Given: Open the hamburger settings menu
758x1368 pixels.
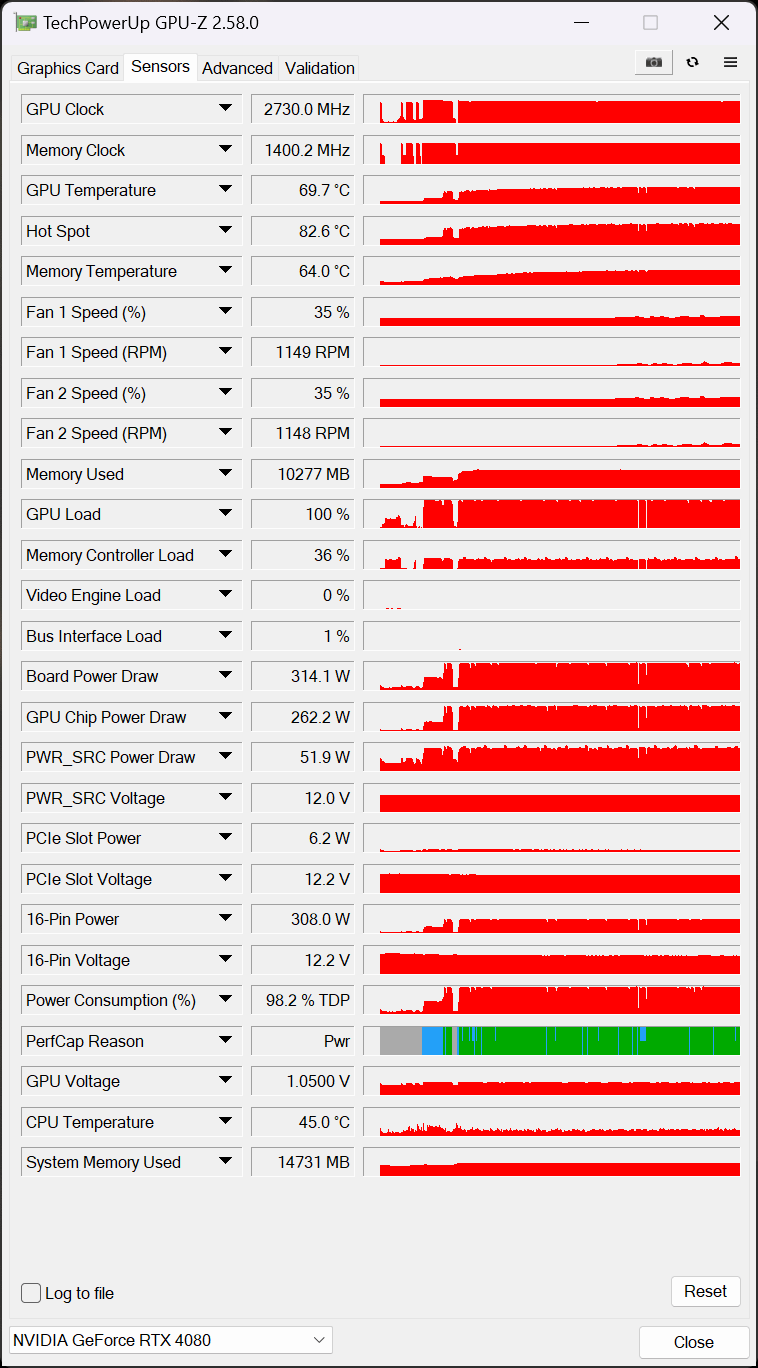Looking at the screenshot, I should [730, 62].
